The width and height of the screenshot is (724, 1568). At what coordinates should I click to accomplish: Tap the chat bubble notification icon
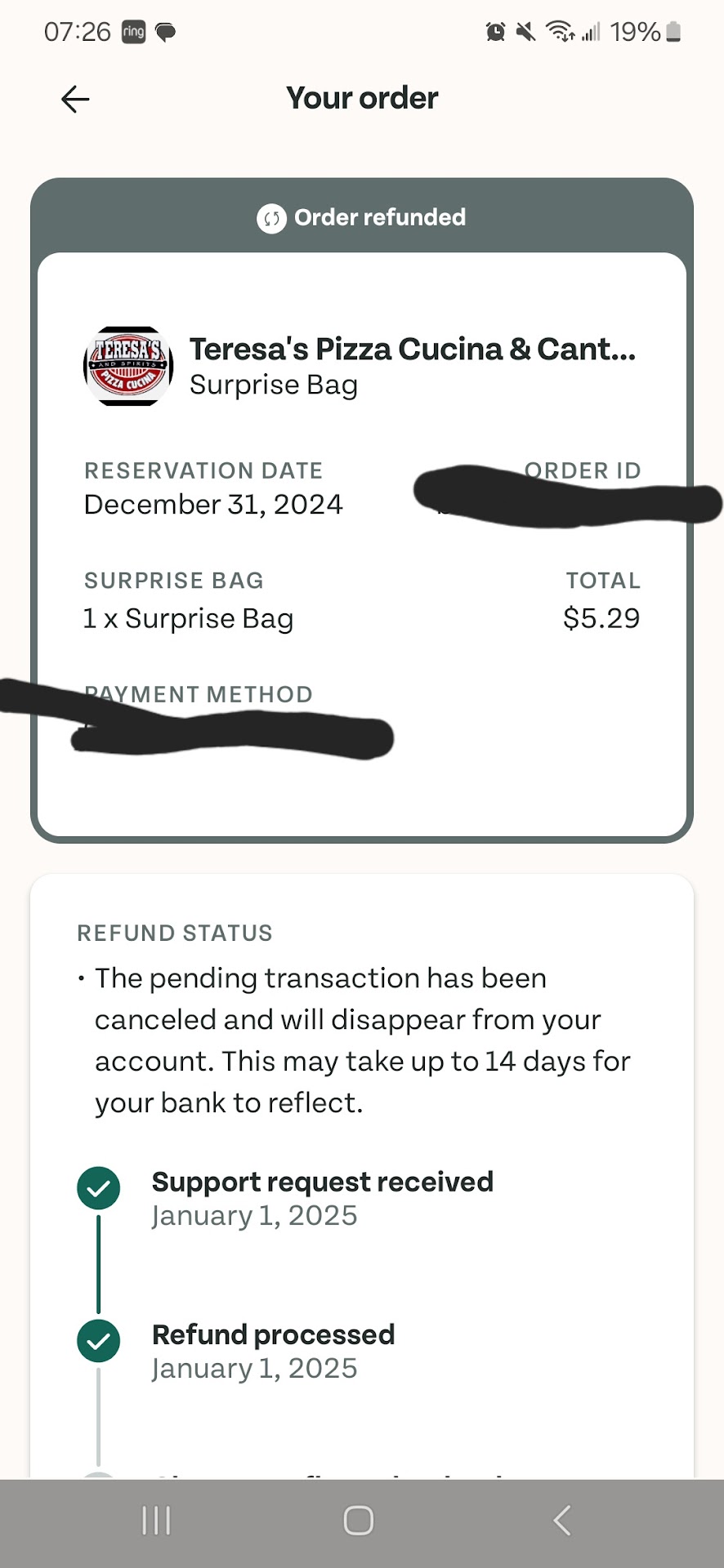[166, 33]
